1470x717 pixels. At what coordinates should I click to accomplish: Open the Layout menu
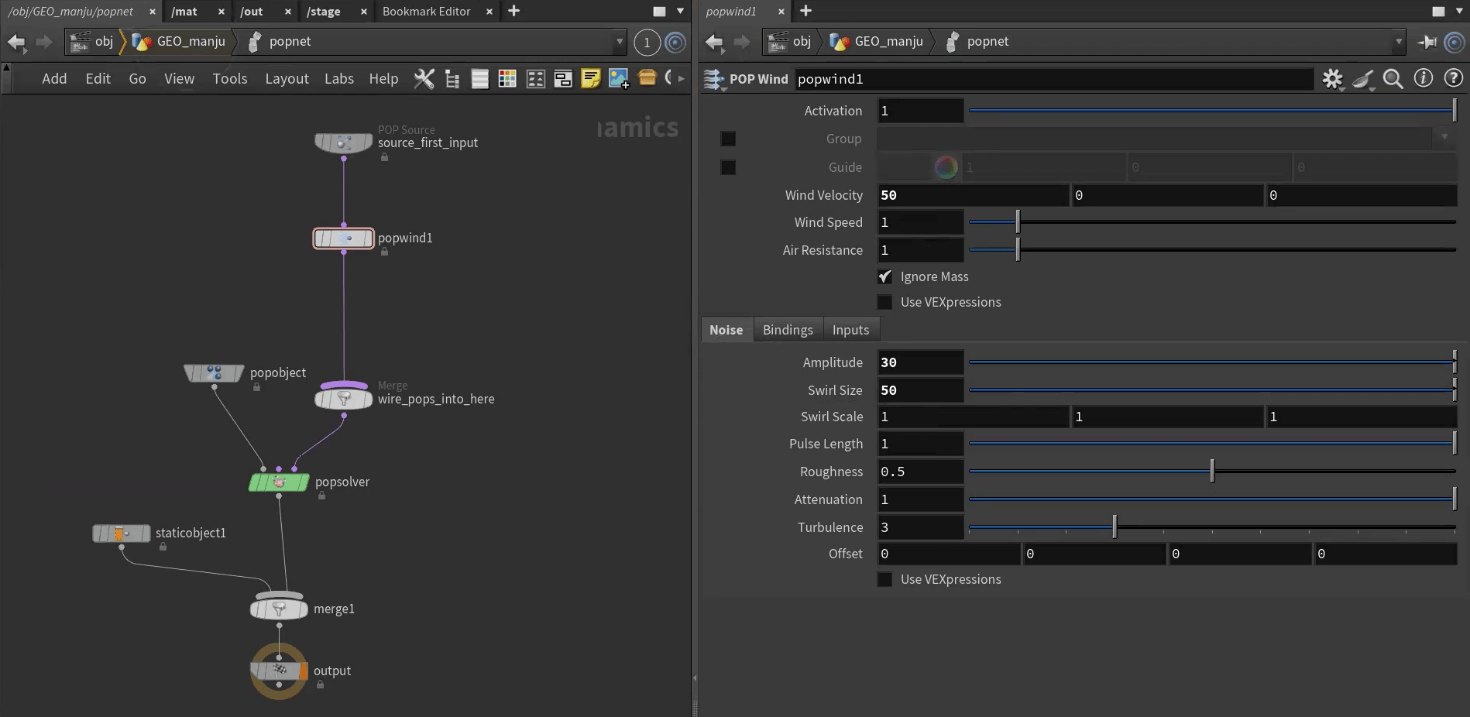pyautogui.click(x=286, y=79)
